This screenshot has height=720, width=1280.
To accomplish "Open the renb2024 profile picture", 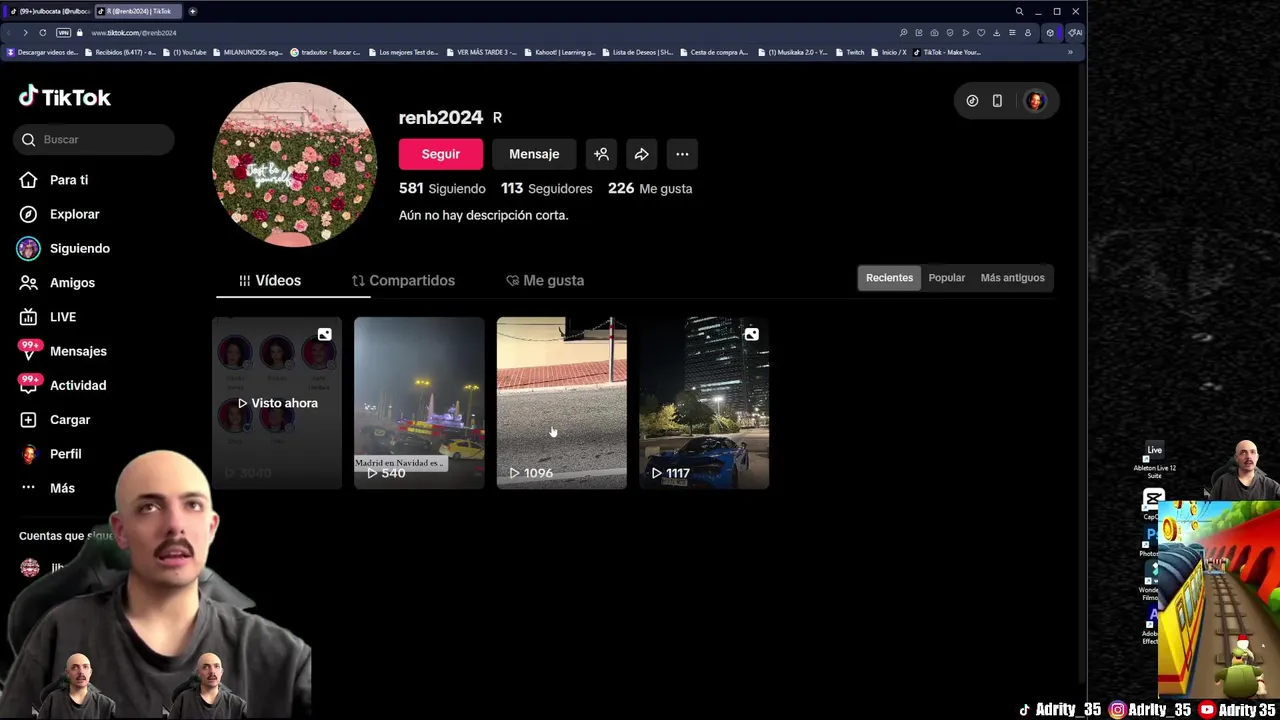I will (294, 164).
